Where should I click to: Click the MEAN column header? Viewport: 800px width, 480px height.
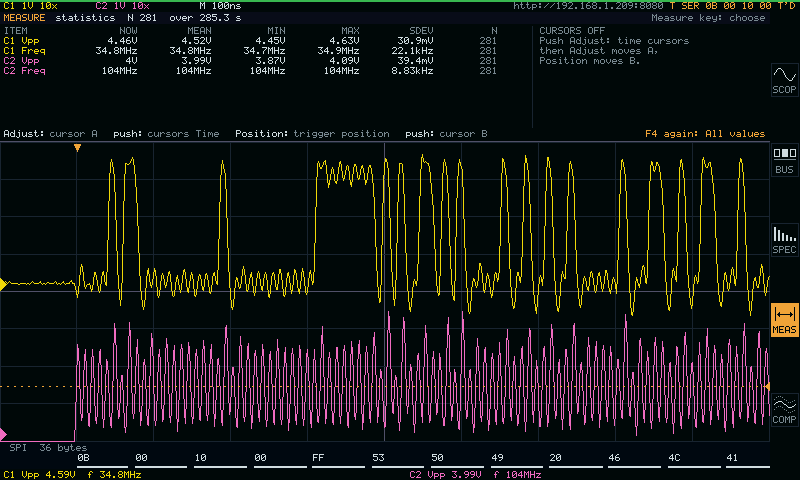tap(199, 31)
